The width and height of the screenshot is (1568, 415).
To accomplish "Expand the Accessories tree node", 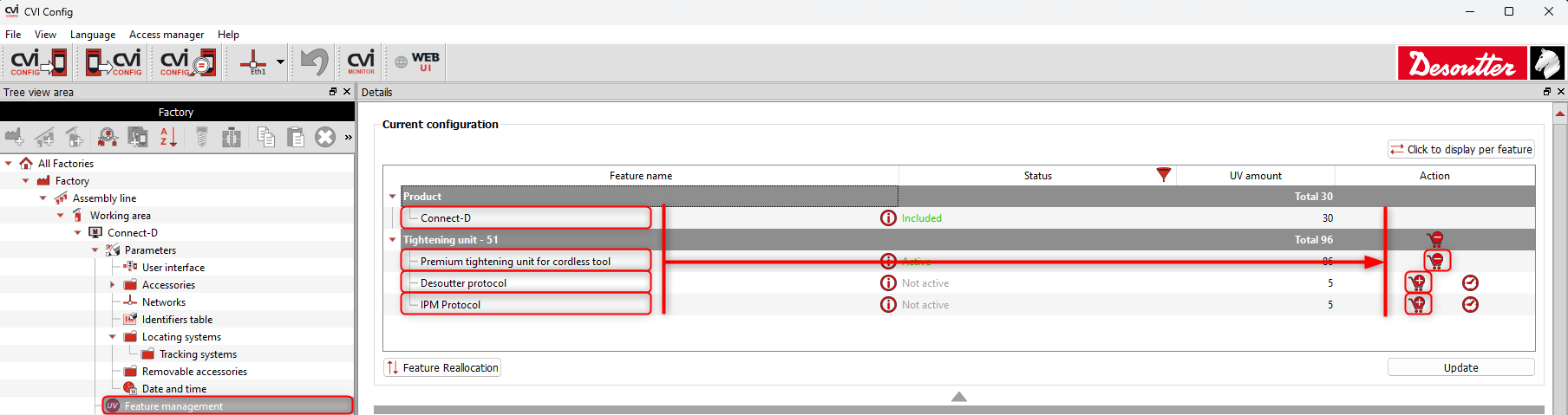I will click(113, 284).
